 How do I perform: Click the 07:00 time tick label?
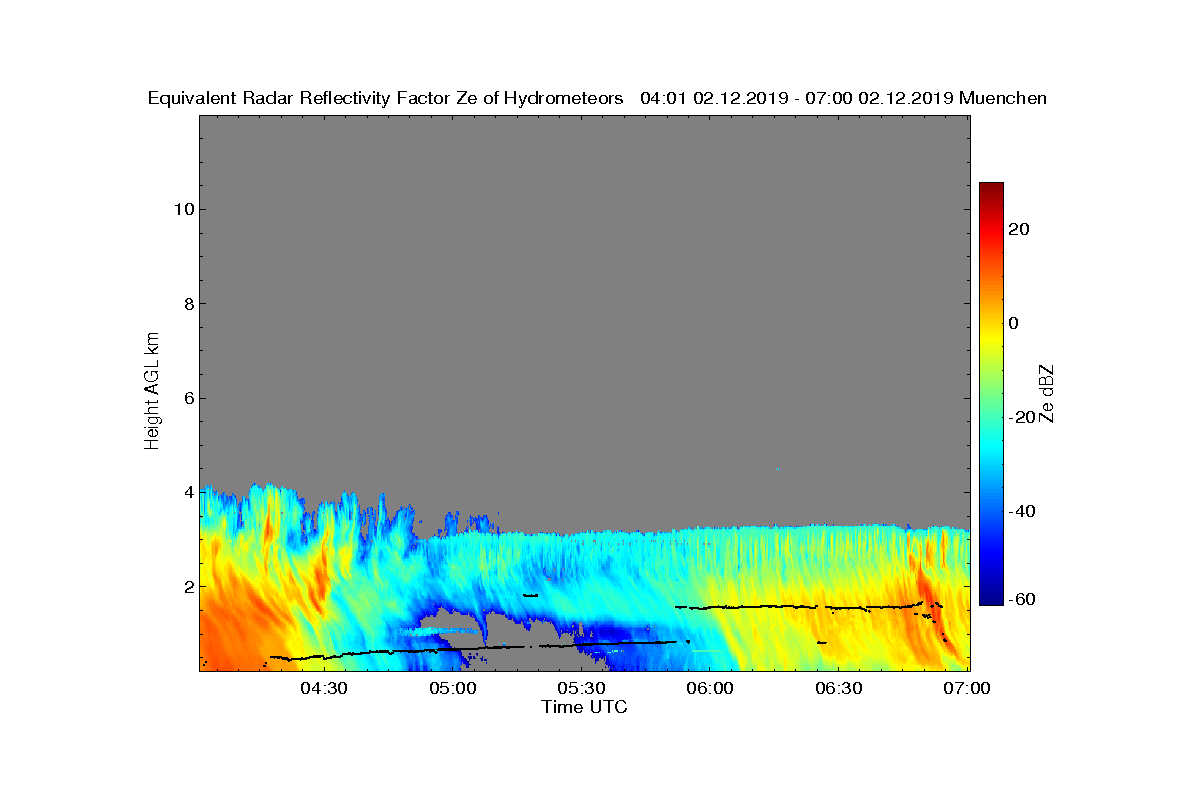[x=968, y=688]
